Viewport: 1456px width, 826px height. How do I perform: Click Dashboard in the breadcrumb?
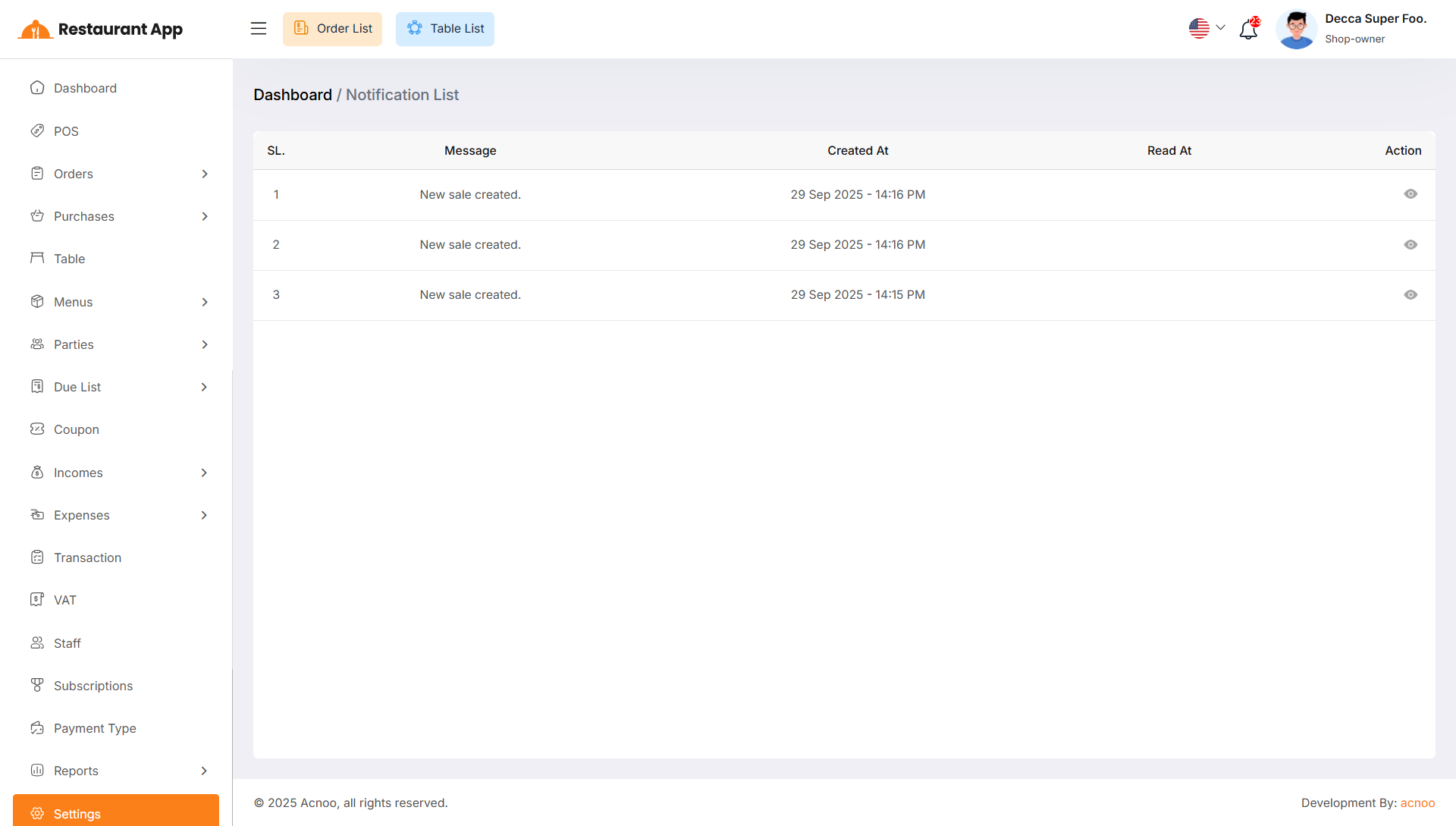[x=293, y=95]
